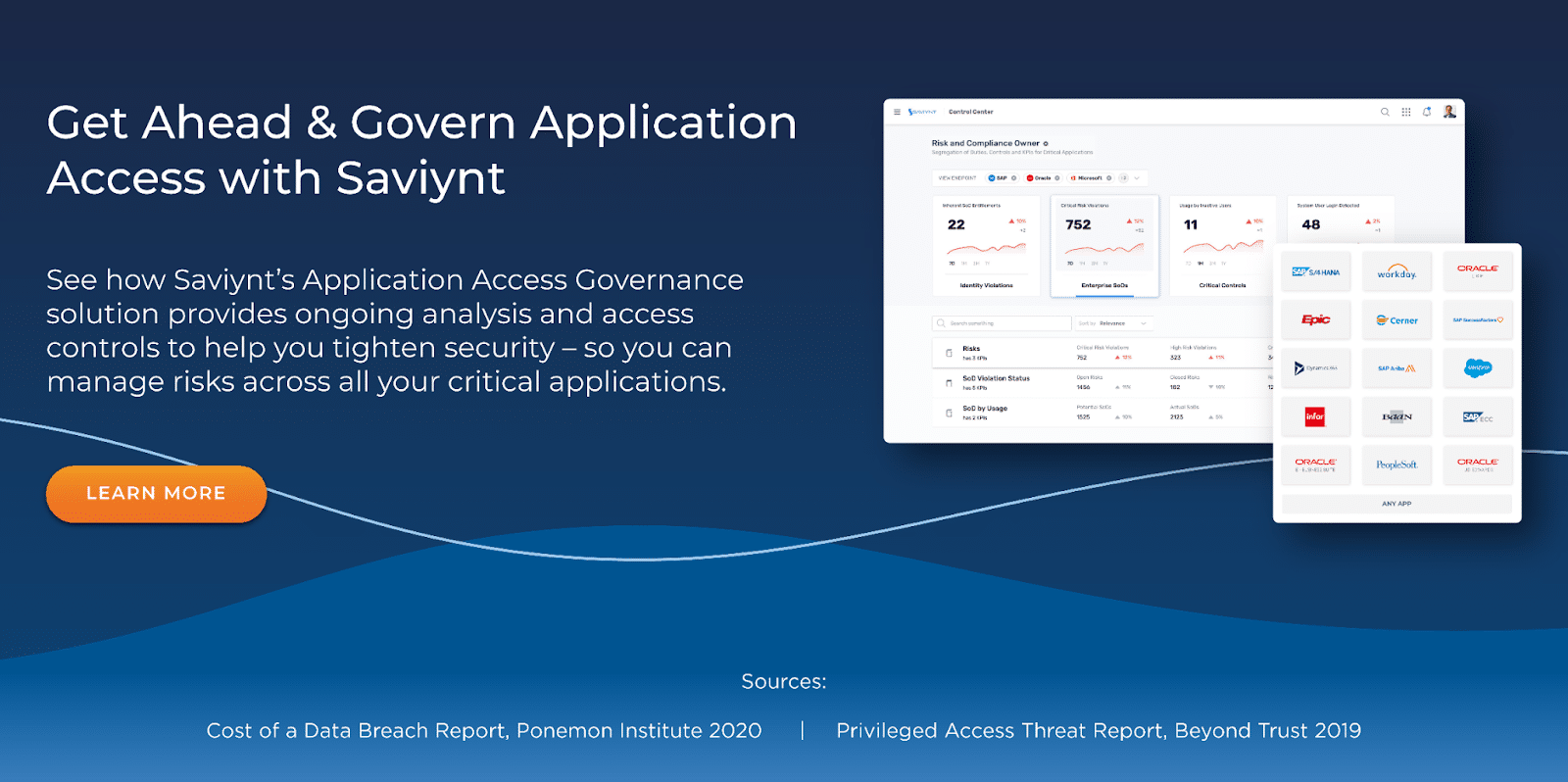Expand the View Endpoint chevron dropdown
Viewport: 1568px width, 782px height.
(x=1137, y=178)
